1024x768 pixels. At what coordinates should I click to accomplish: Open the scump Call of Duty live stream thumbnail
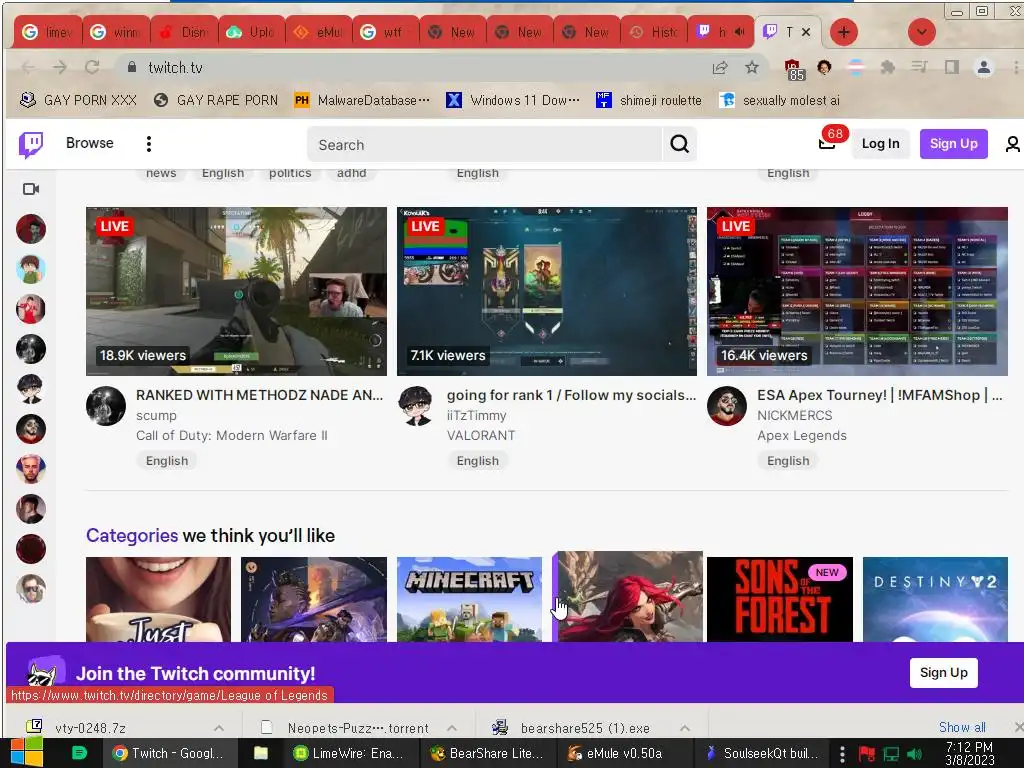point(236,291)
